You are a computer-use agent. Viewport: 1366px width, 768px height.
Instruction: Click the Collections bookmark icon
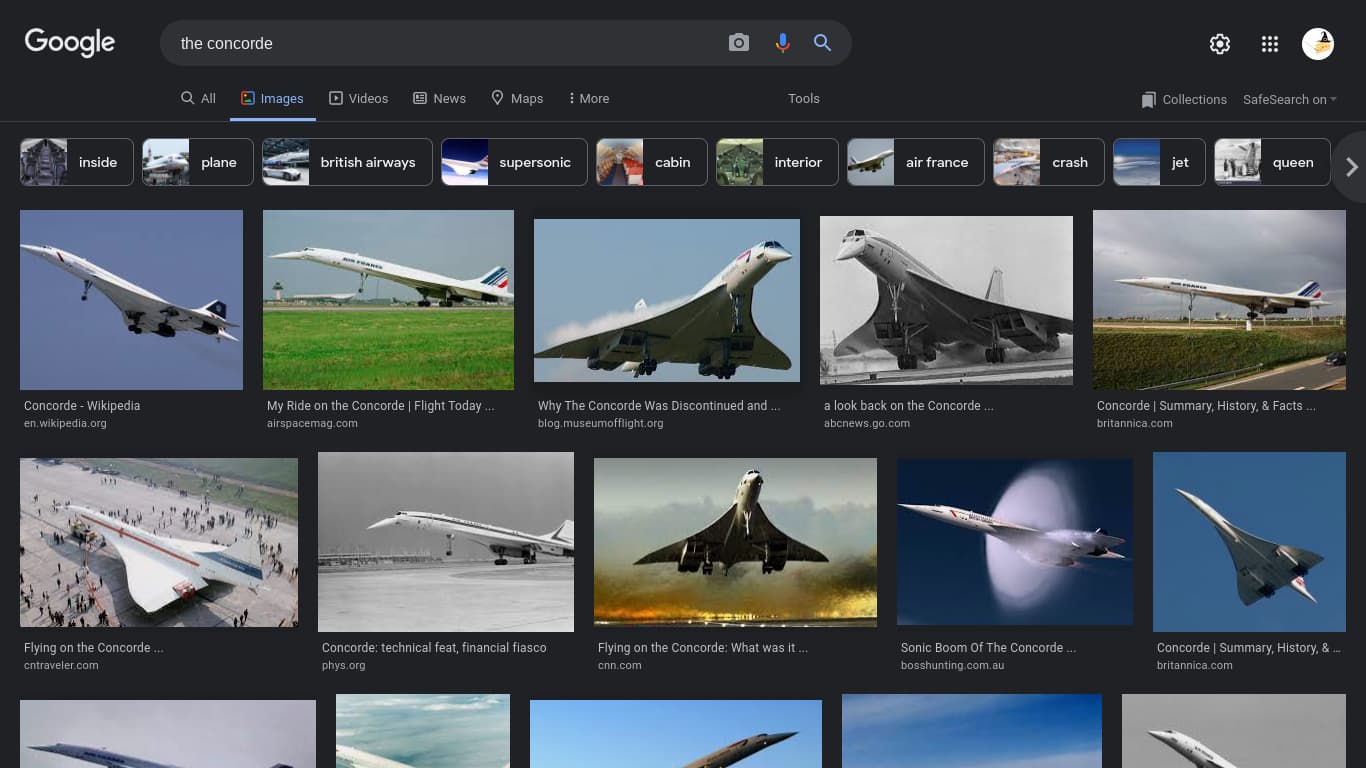tap(1149, 100)
